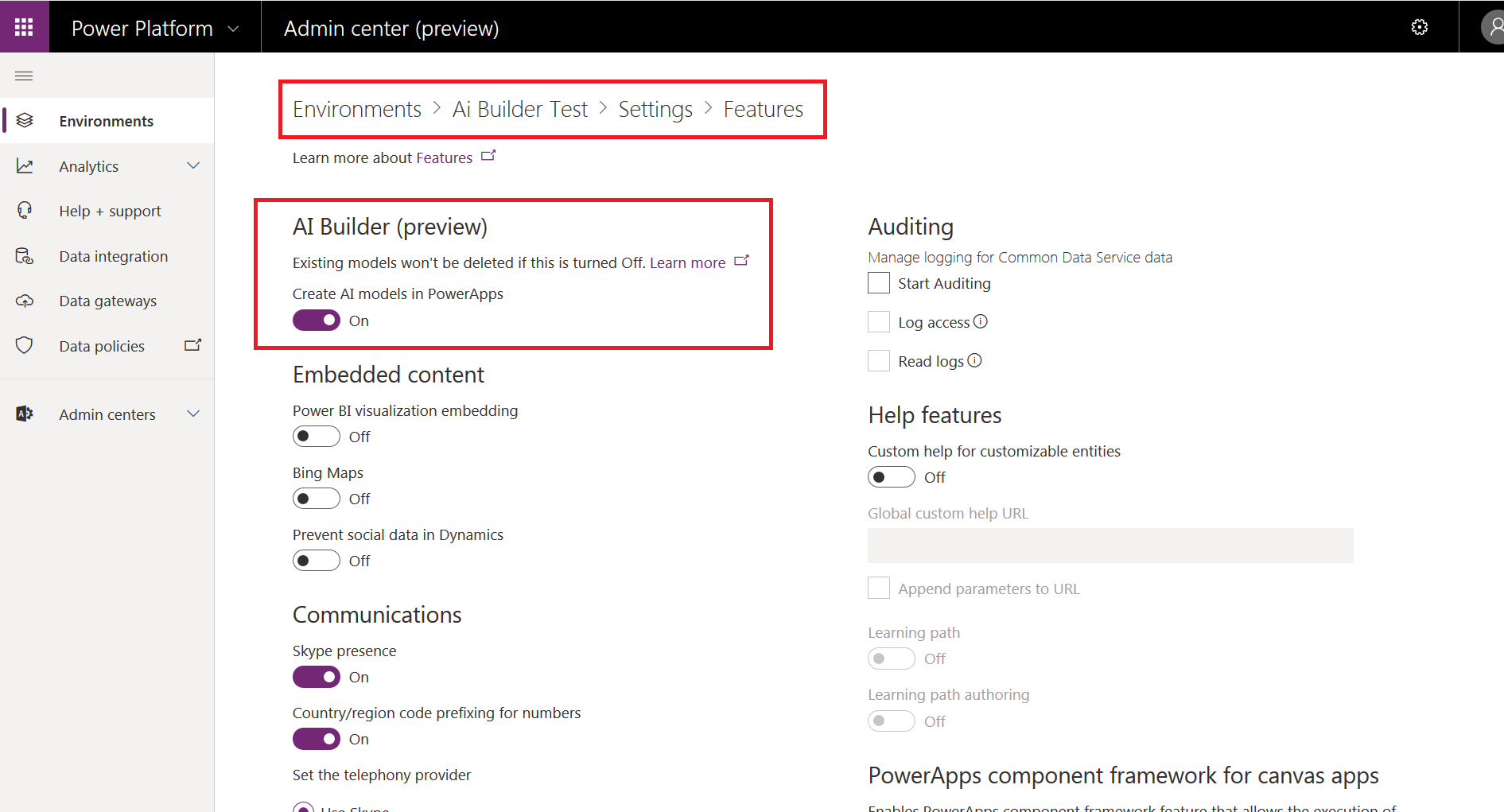
Task: Toggle Bing Maps switch on
Action: pyautogui.click(x=316, y=499)
